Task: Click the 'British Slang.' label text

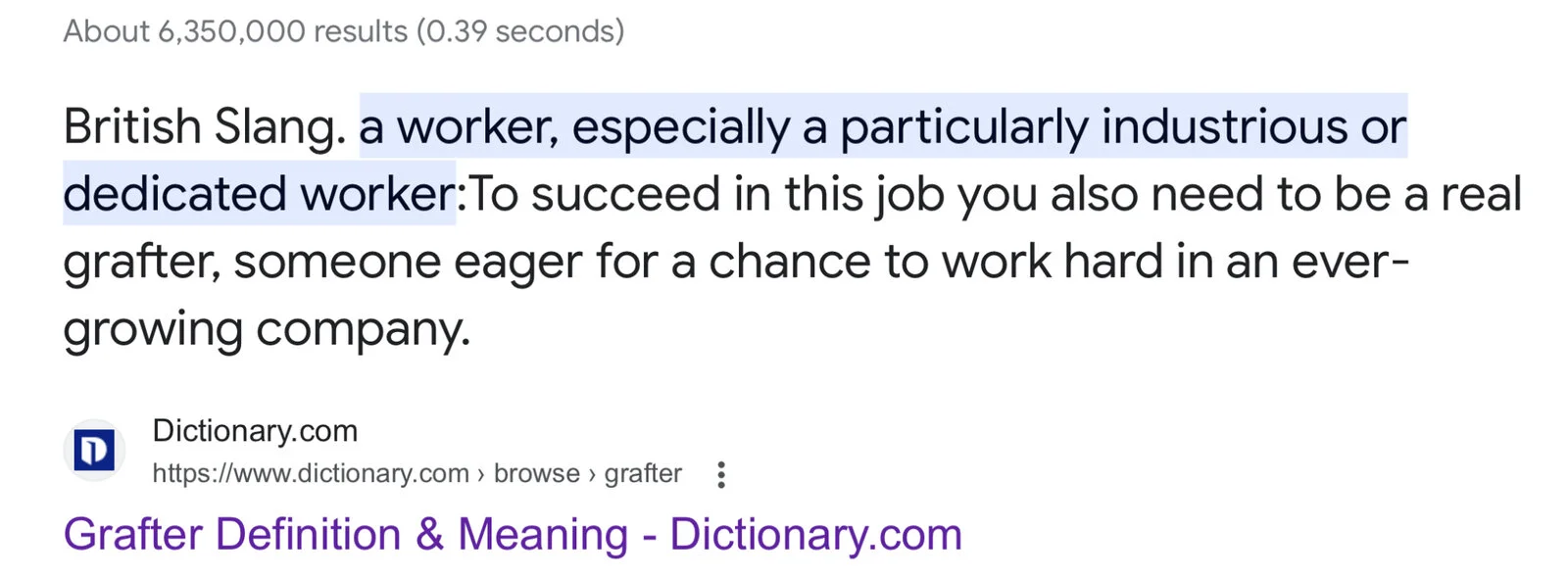Action: coord(204,127)
